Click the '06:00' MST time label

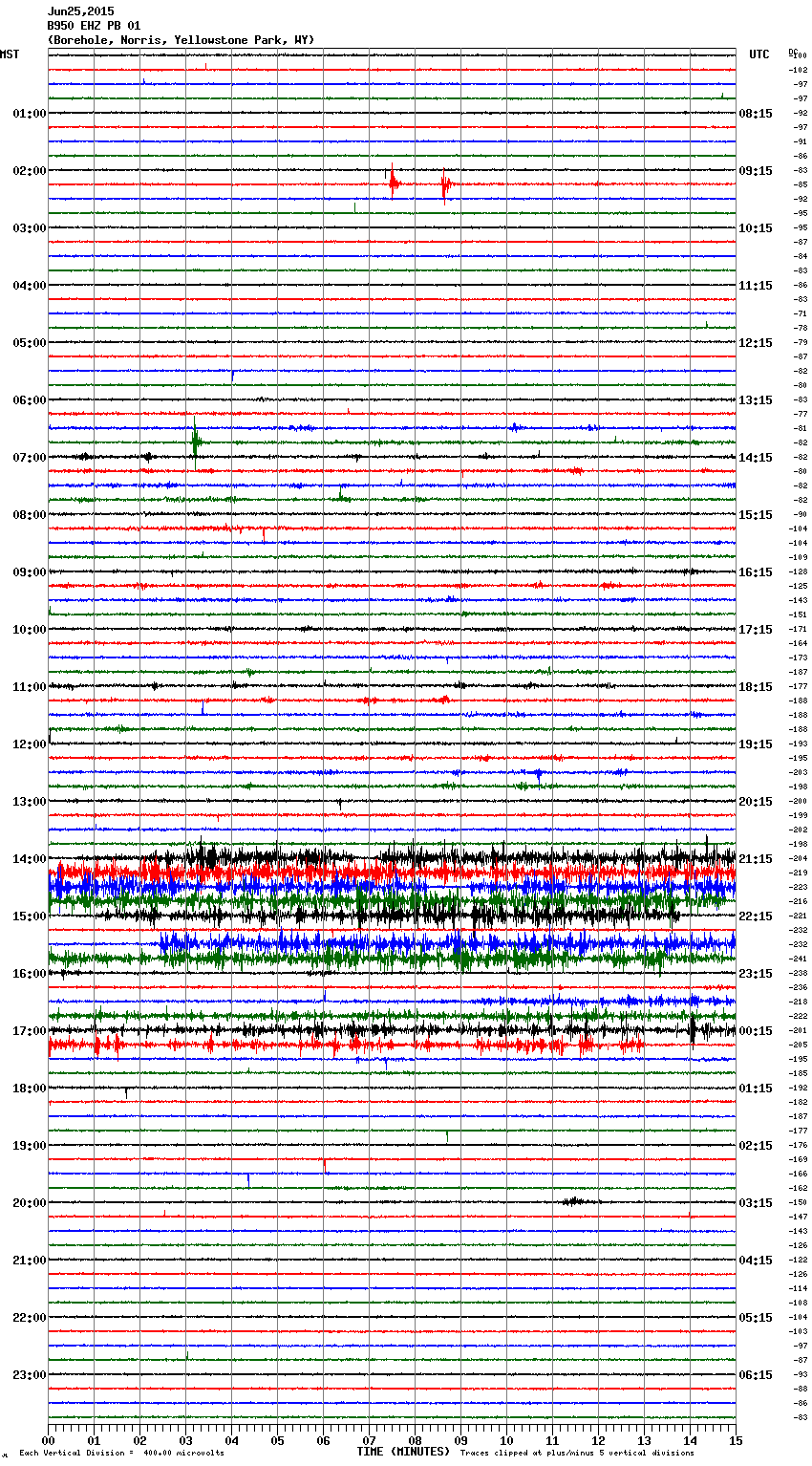tap(30, 400)
